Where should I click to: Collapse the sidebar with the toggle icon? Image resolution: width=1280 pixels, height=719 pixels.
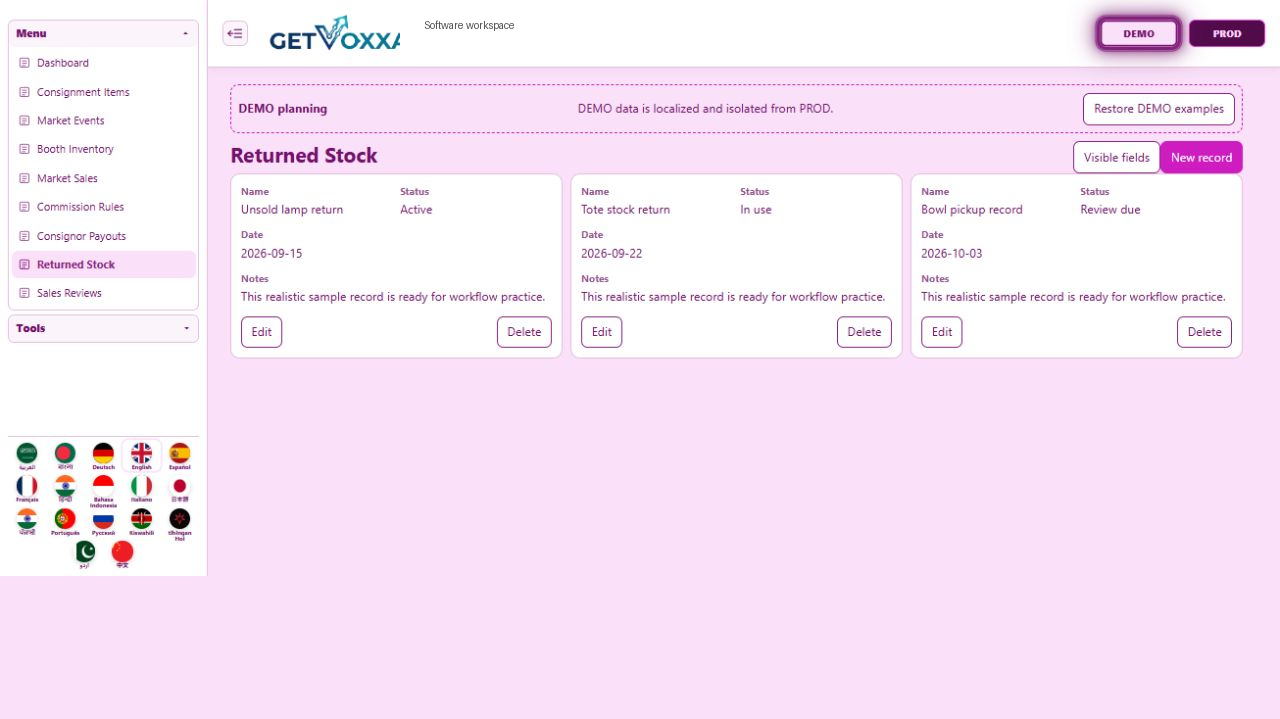coord(235,33)
